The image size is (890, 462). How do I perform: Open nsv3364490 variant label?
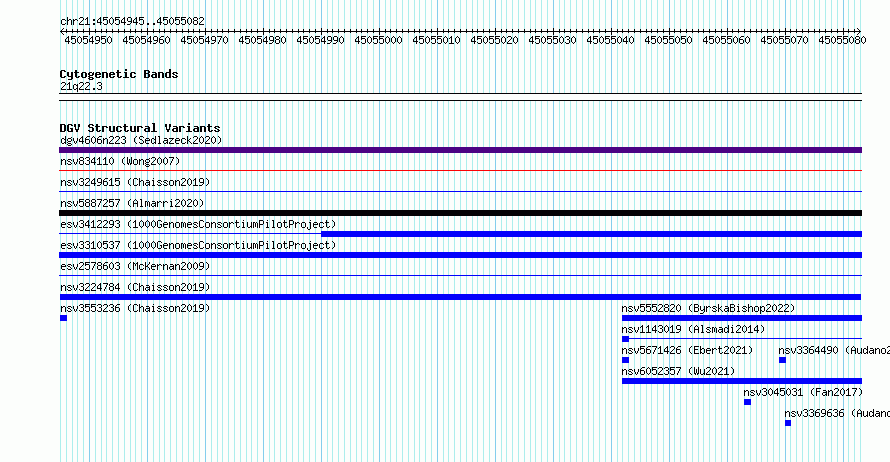tap(834, 350)
